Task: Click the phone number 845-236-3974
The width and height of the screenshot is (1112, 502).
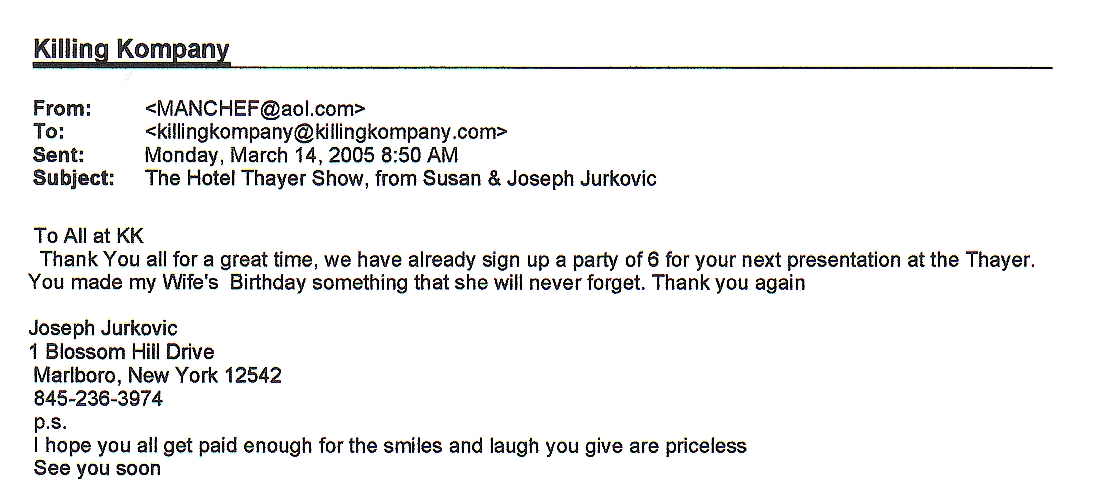Action: (x=98, y=398)
